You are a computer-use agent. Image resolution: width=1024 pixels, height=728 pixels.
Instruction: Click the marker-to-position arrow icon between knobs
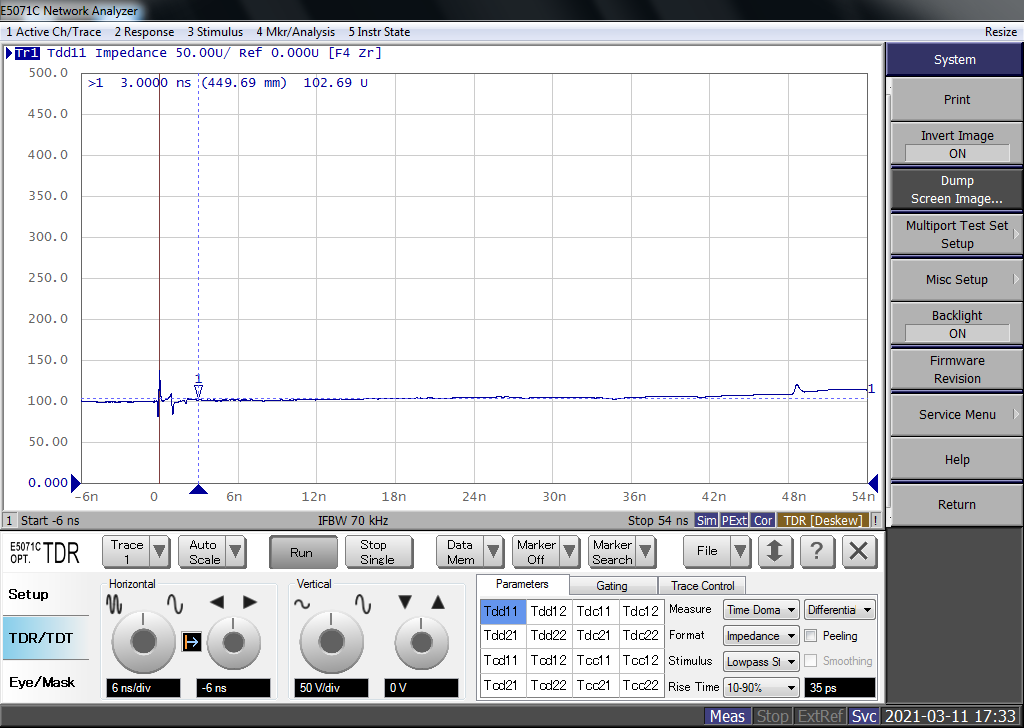pyautogui.click(x=191, y=642)
